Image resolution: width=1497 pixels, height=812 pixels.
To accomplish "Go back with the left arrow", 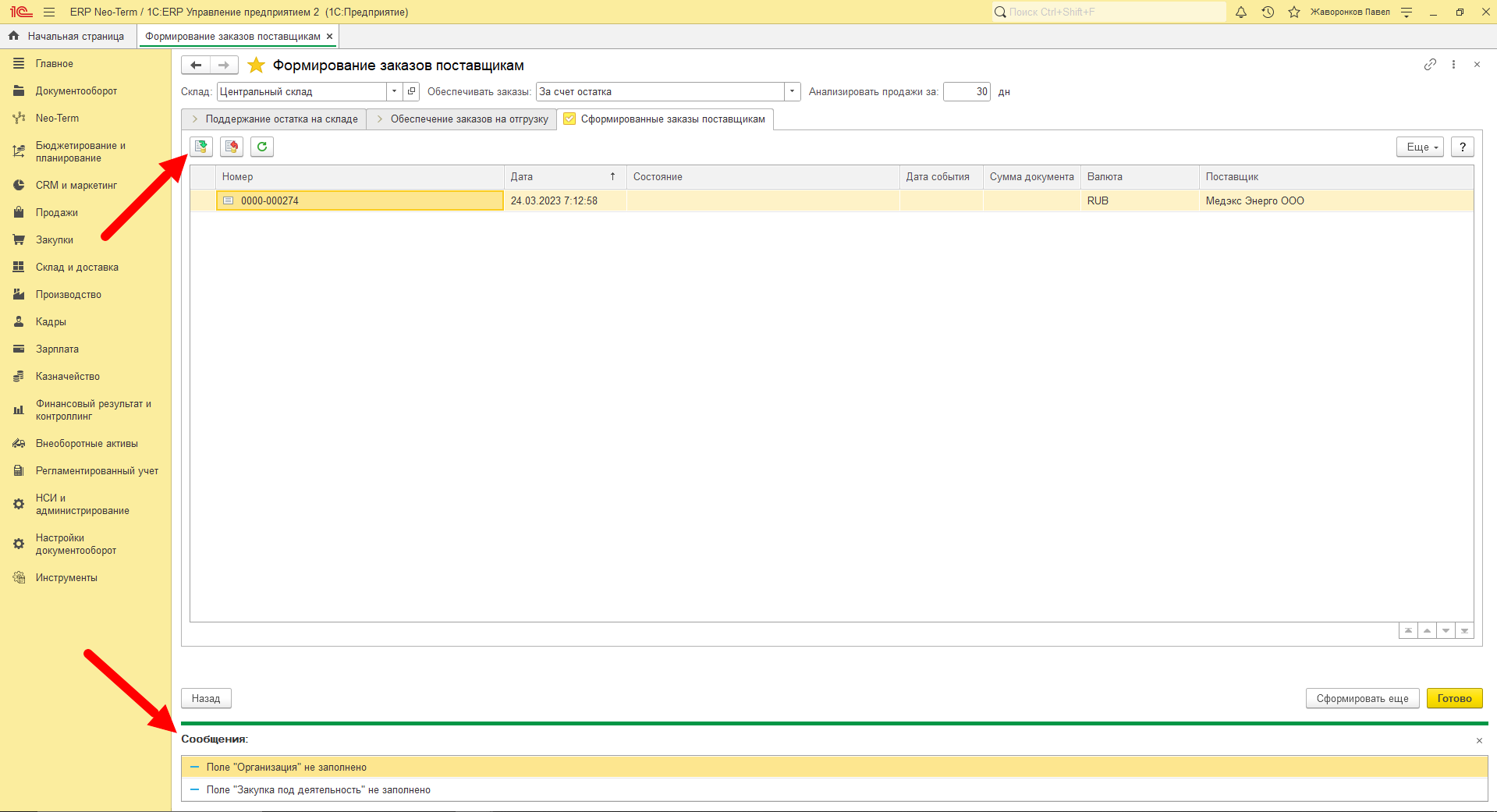I will click(196, 66).
